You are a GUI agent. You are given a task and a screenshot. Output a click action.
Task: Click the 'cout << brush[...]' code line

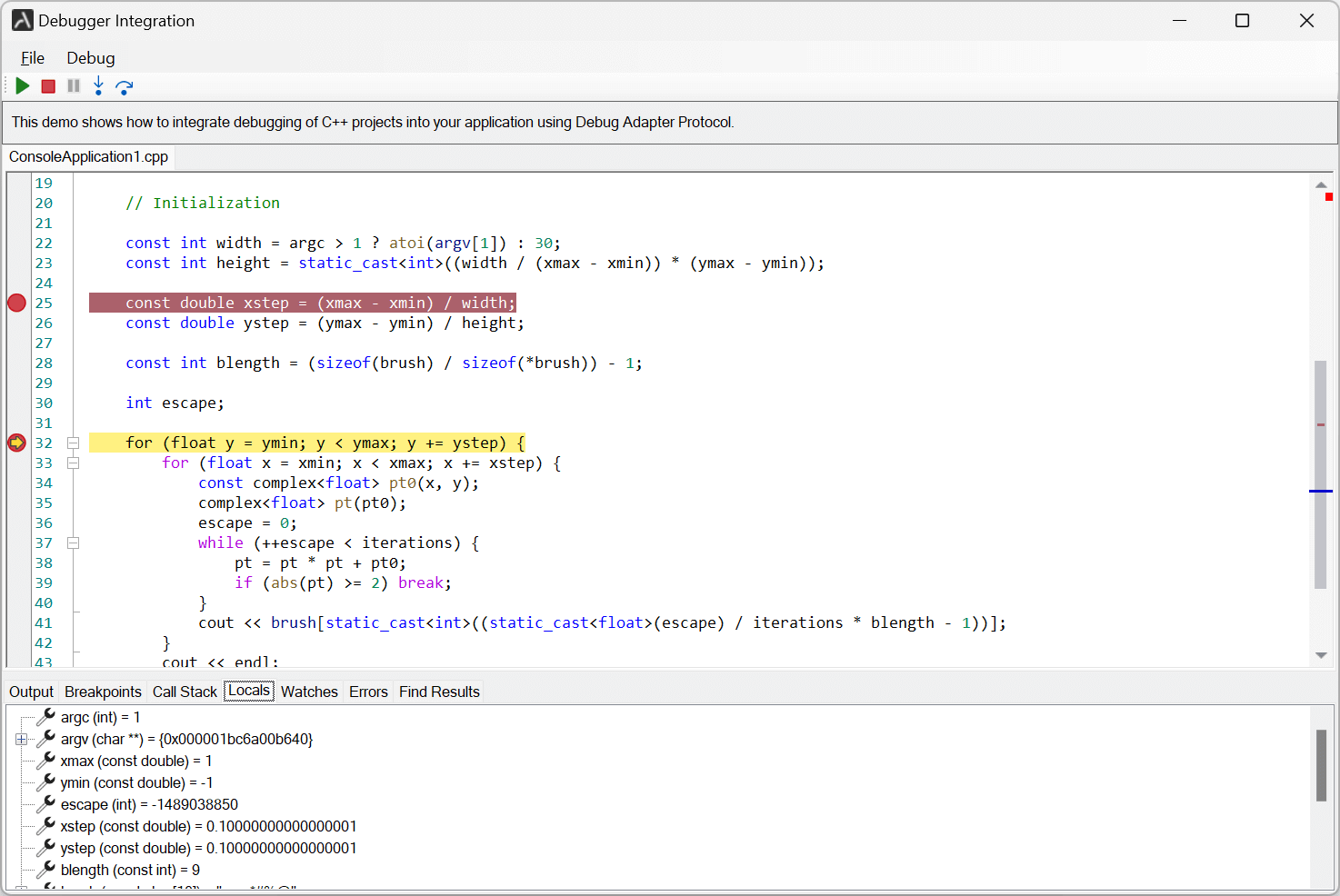point(602,623)
